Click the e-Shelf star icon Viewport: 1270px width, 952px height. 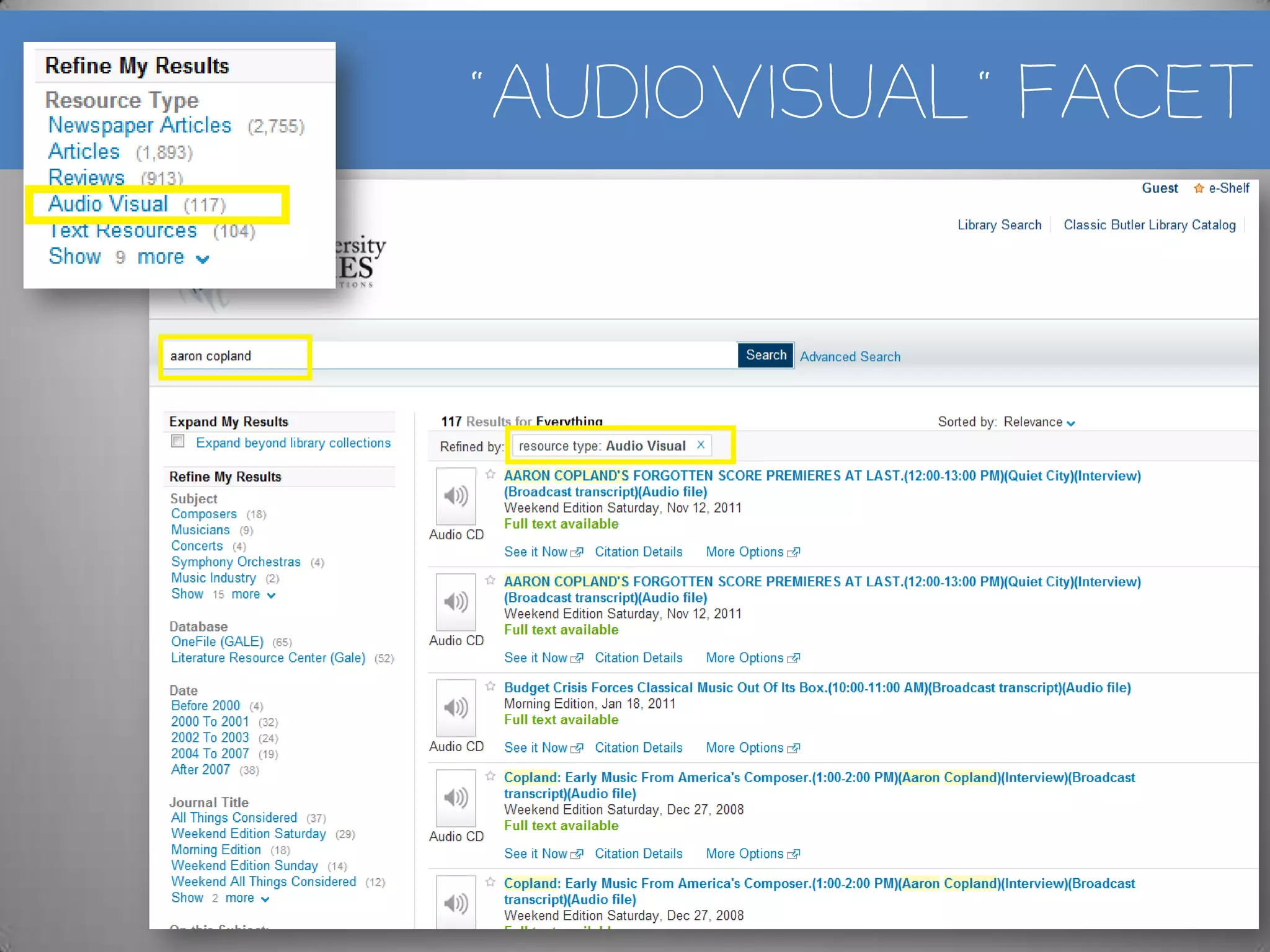(x=1199, y=188)
